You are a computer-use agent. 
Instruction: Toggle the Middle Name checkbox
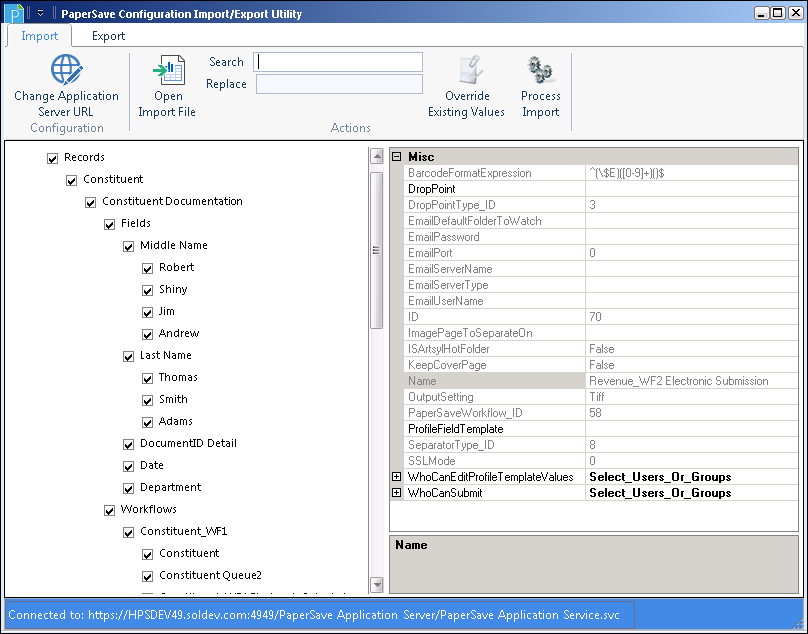(x=128, y=246)
